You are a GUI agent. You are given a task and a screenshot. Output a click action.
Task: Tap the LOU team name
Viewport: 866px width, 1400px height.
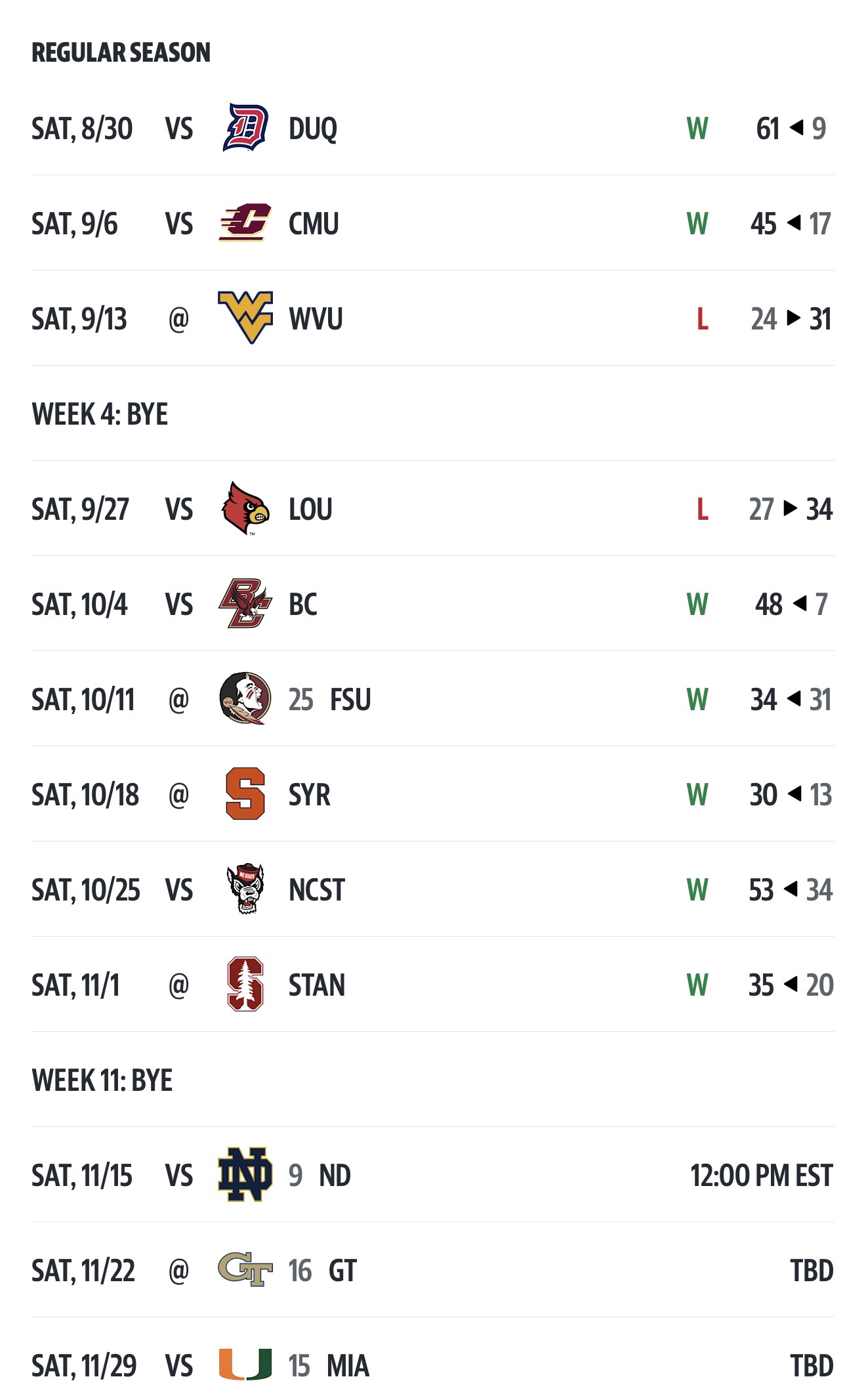pyautogui.click(x=310, y=509)
